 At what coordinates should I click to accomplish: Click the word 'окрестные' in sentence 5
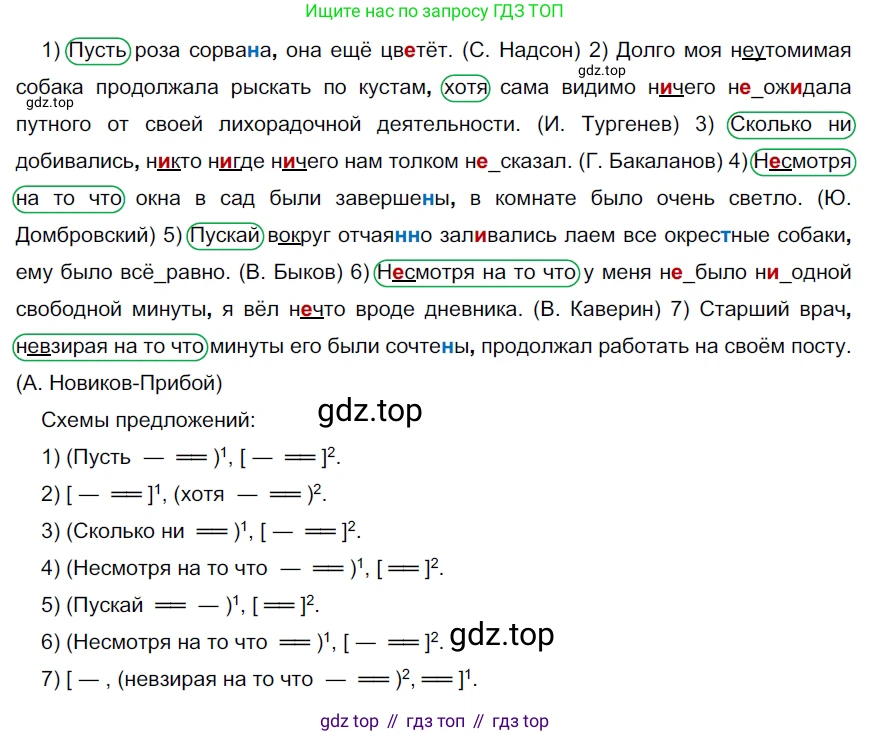click(716, 236)
